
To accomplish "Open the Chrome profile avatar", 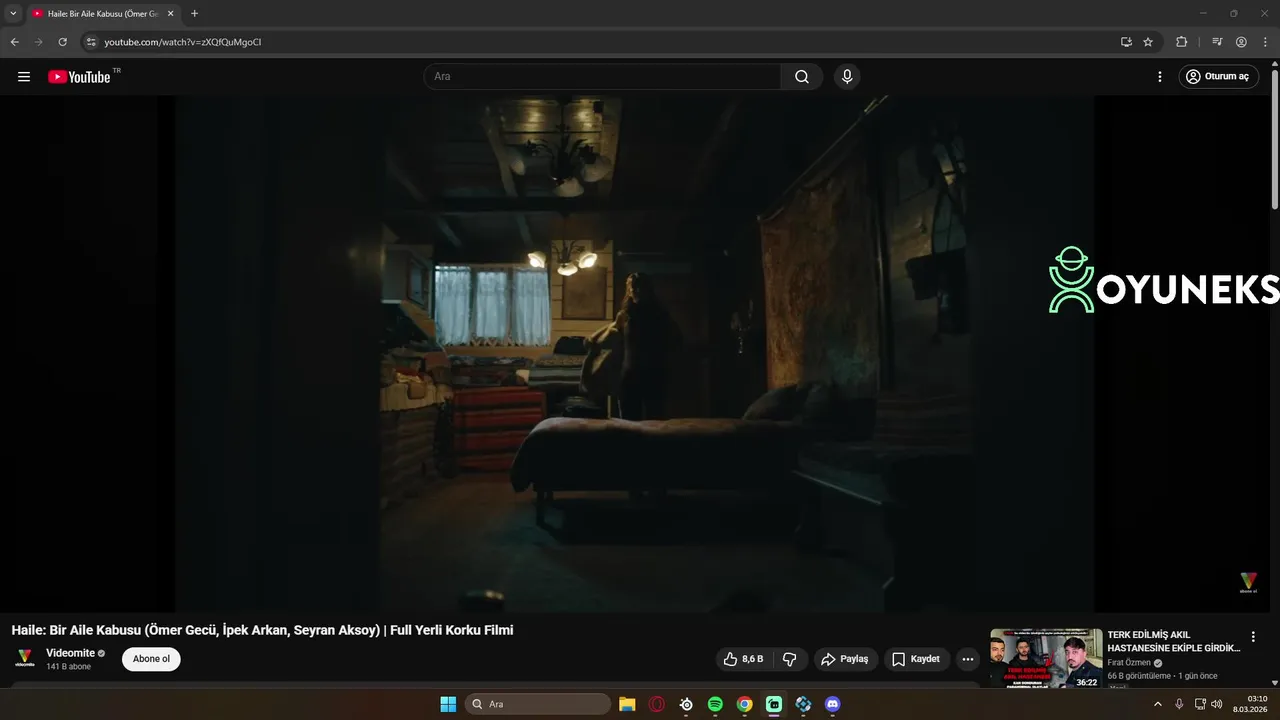I will coord(1241,42).
